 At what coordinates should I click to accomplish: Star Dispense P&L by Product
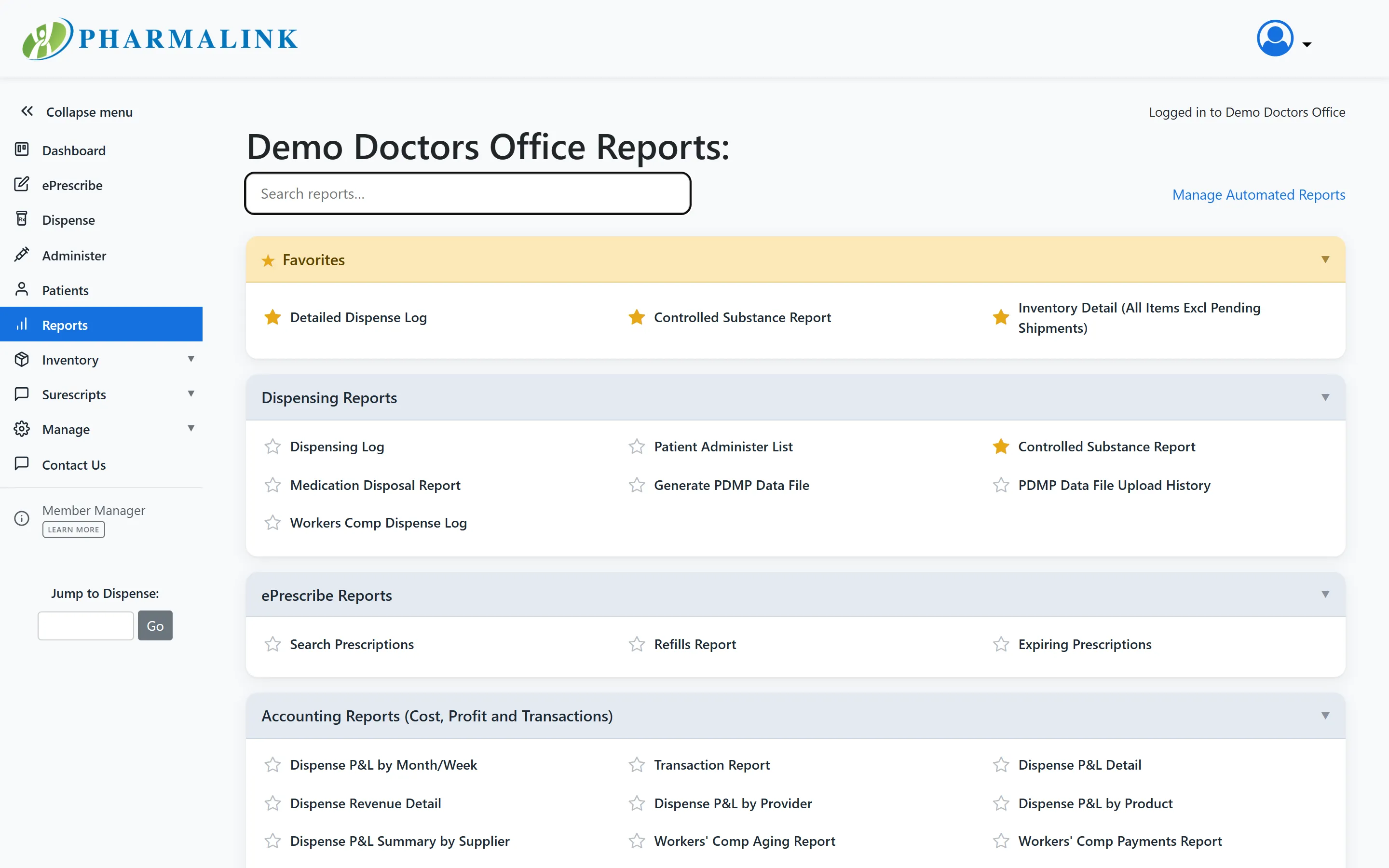(x=1001, y=803)
